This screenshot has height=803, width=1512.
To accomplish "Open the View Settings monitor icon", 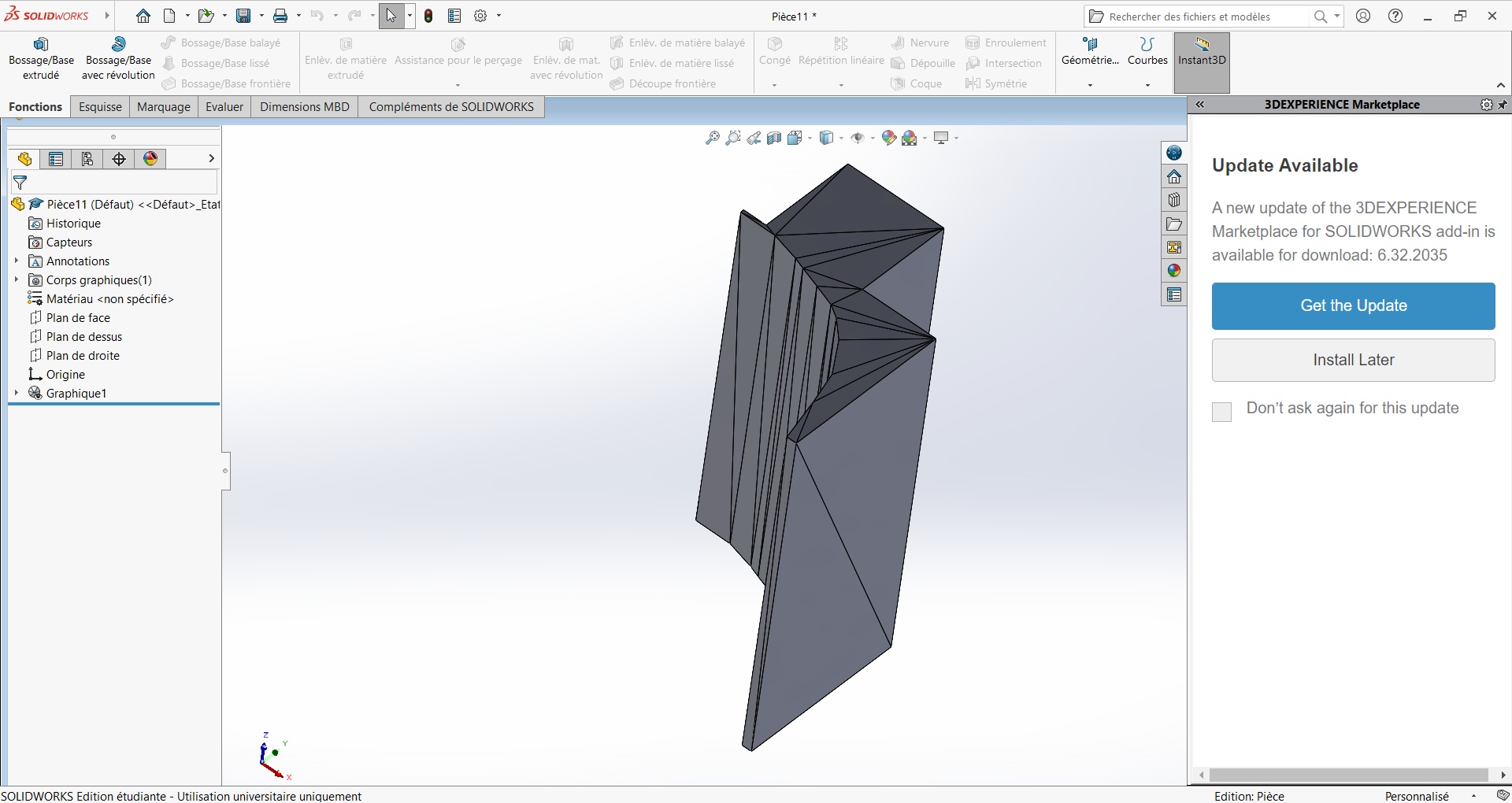I will [941, 139].
